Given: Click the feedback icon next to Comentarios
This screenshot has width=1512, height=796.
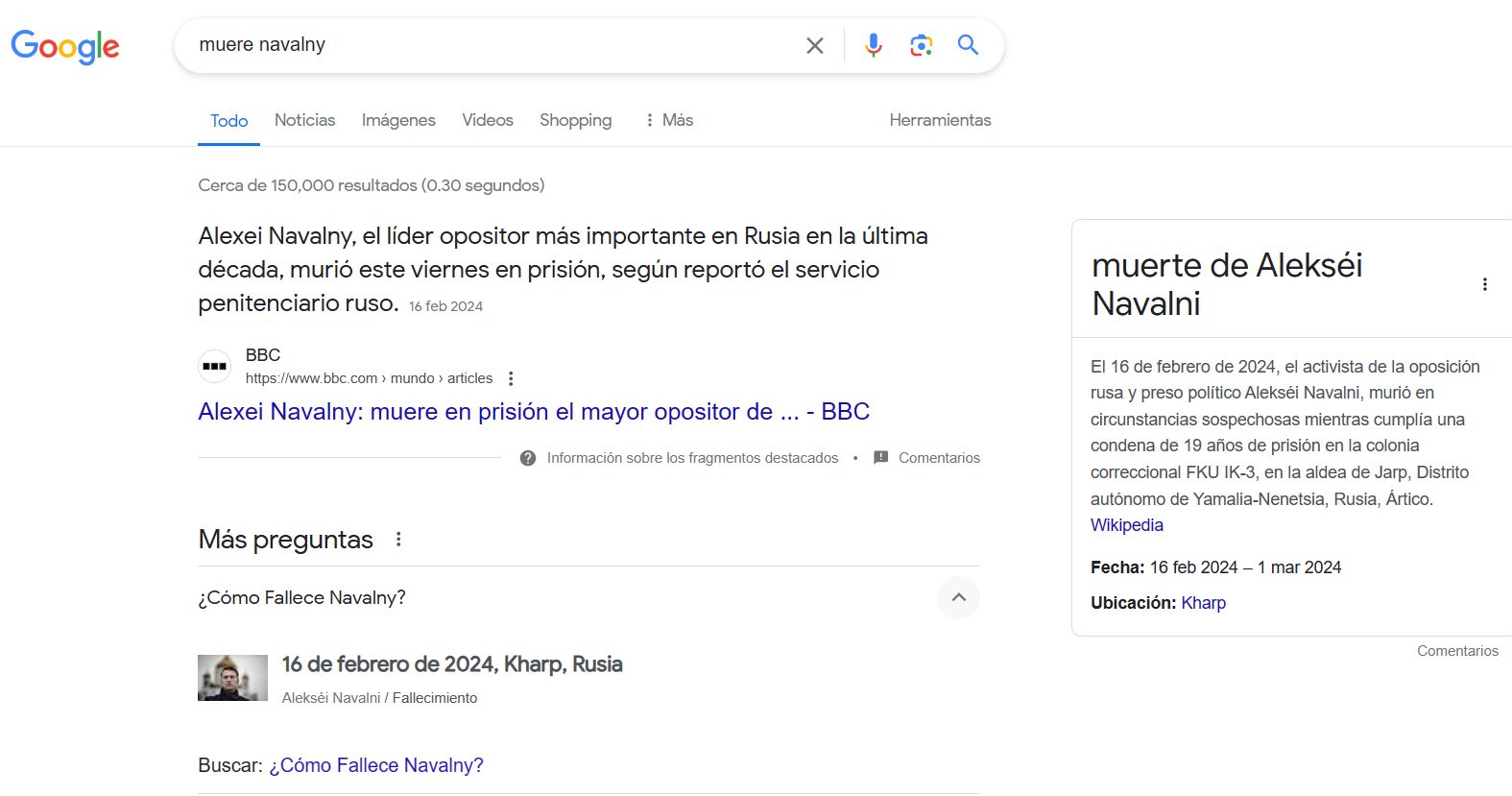Looking at the screenshot, I should [880, 458].
